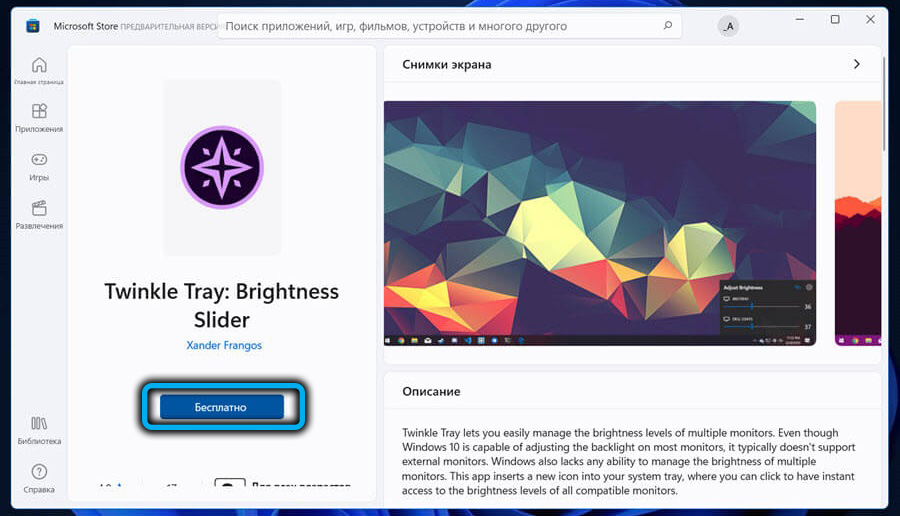Click the Twinkle Tray app icon
The image size is (900, 516).
coord(221,168)
